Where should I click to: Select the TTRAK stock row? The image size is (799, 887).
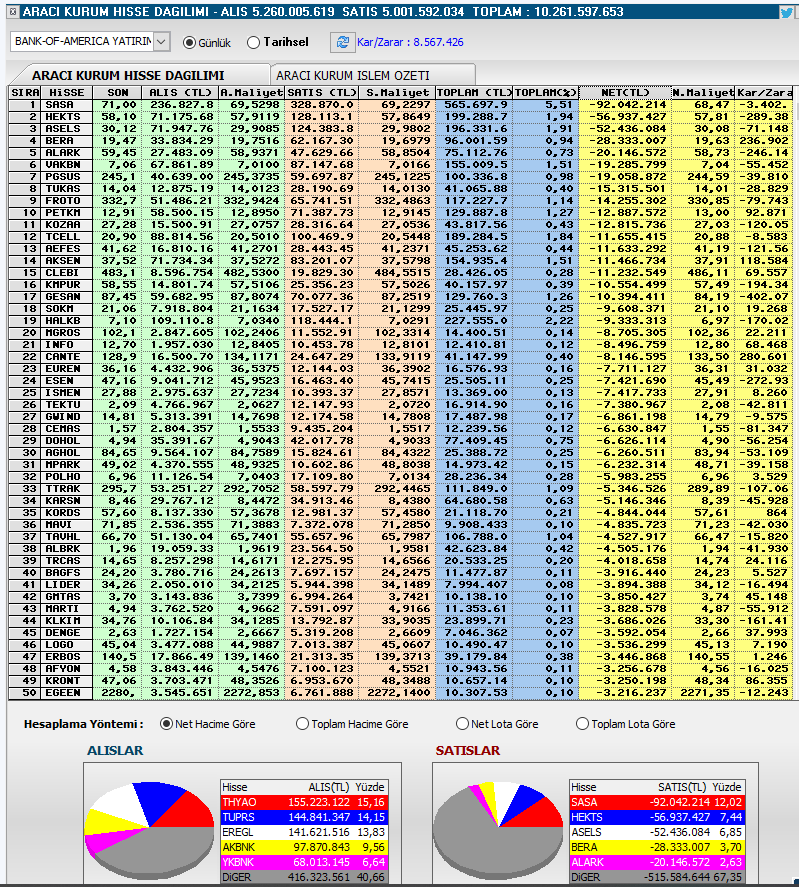pyautogui.click(x=401, y=489)
